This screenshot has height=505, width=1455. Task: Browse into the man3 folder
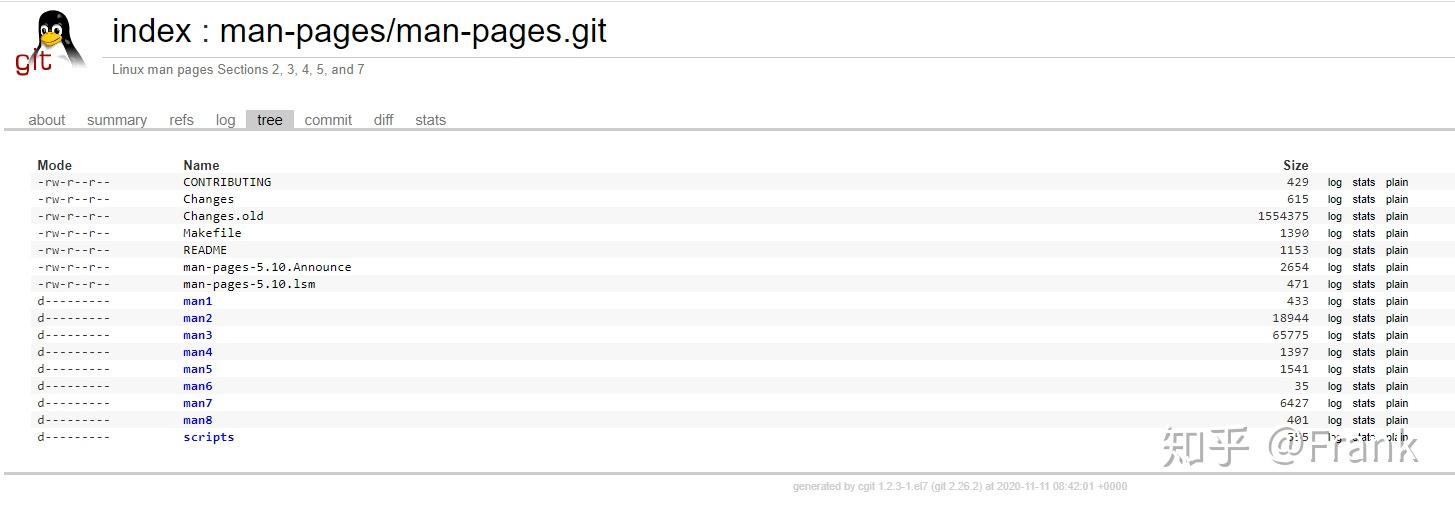click(x=198, y=335)
